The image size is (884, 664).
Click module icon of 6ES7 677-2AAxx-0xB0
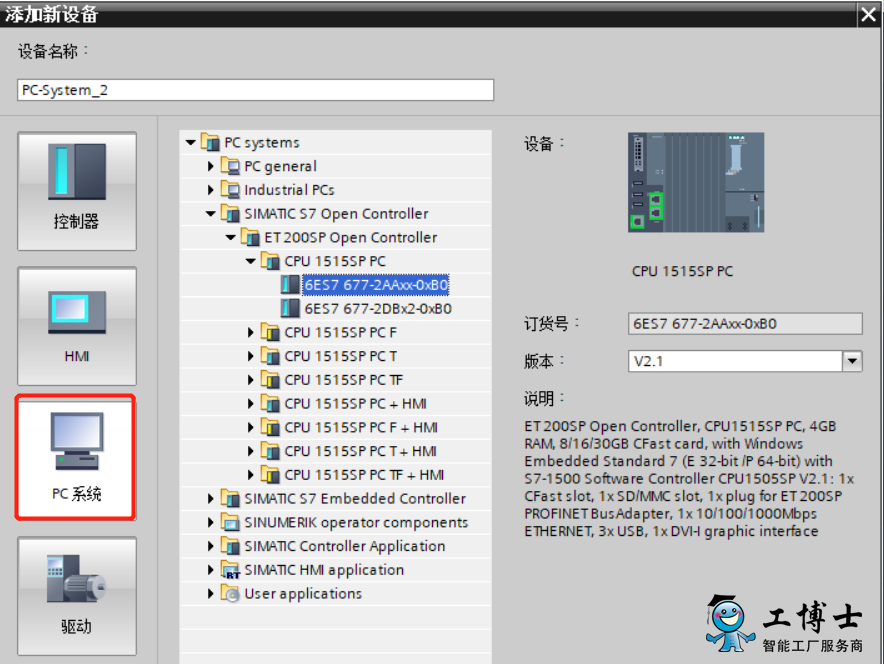(290, 285)
